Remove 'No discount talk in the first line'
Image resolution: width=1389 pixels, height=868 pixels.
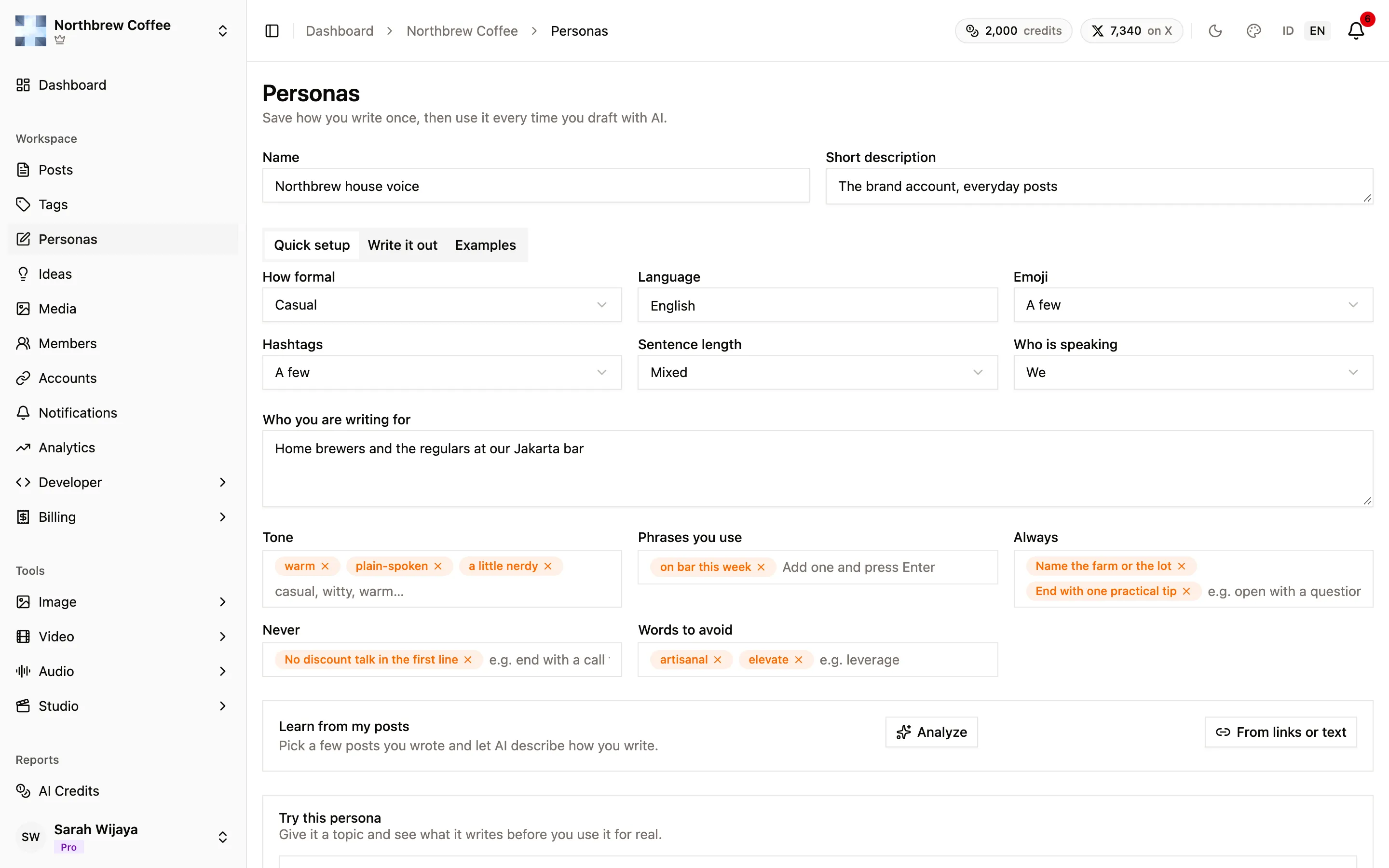pos(468,660)
